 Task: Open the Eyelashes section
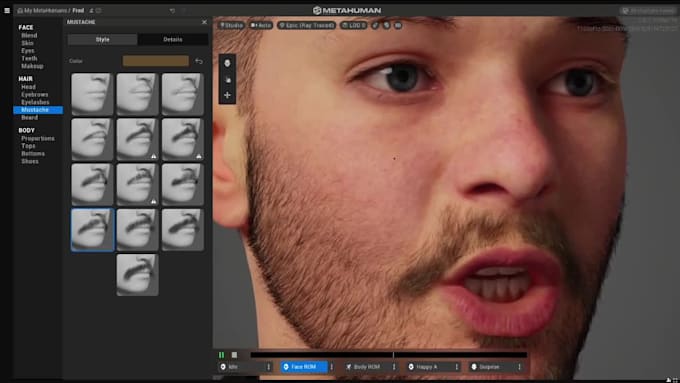35,102
